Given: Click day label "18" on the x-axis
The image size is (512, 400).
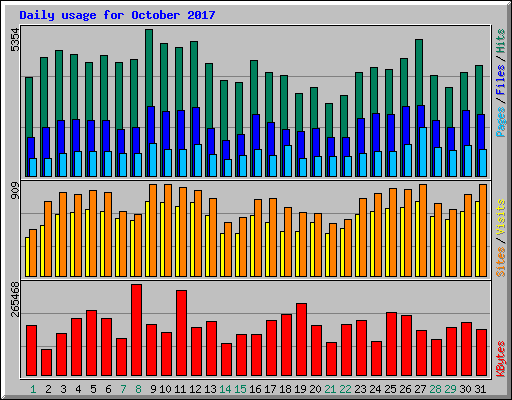Looking at the screenshot, I should [285, 389].
